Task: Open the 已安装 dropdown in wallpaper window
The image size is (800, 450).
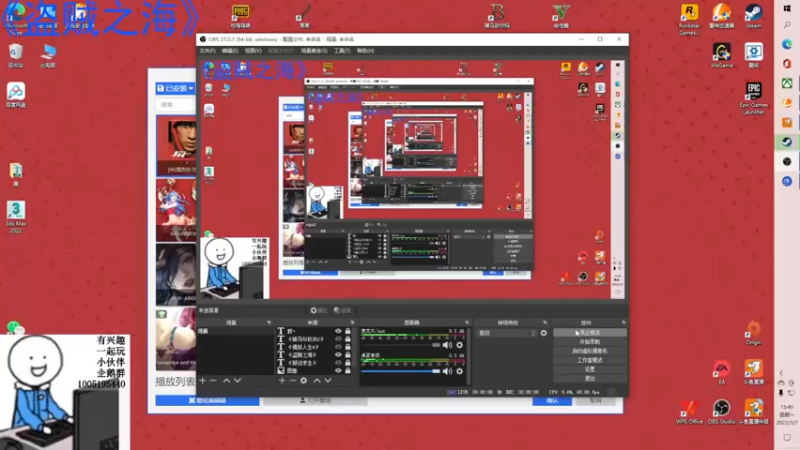Action: click(176, 88)
